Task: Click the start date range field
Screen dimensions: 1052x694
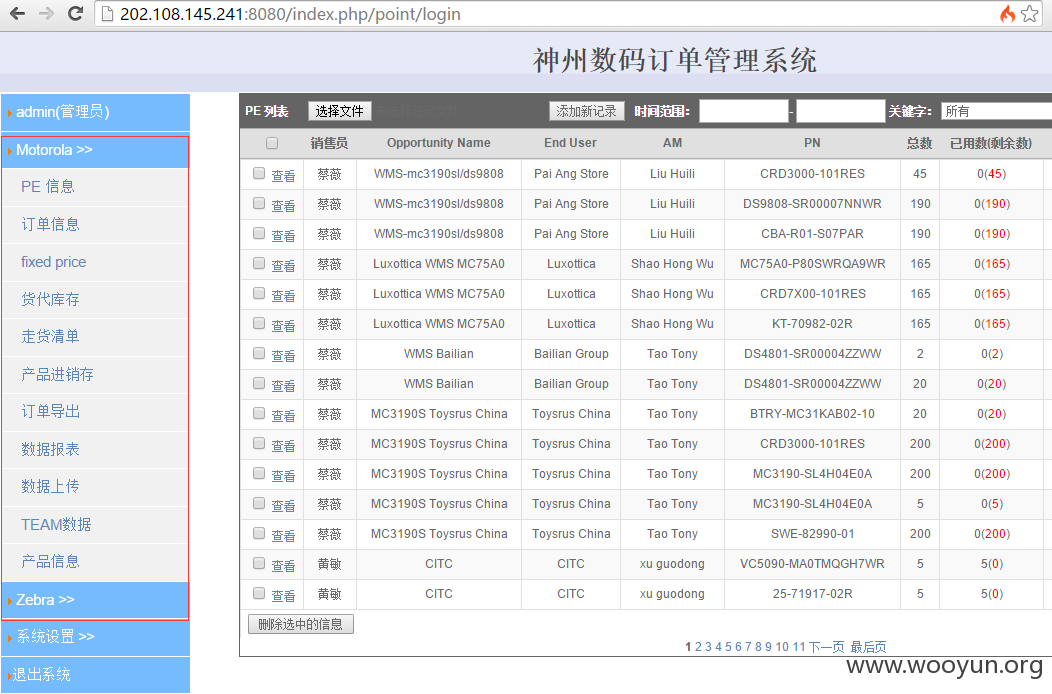Action: coord(743,111)
